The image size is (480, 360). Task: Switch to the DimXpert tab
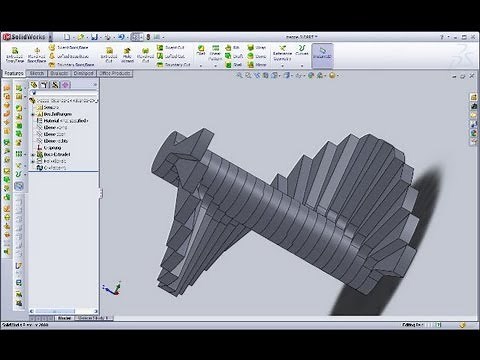pyautogui.click(x=83, y=73)
